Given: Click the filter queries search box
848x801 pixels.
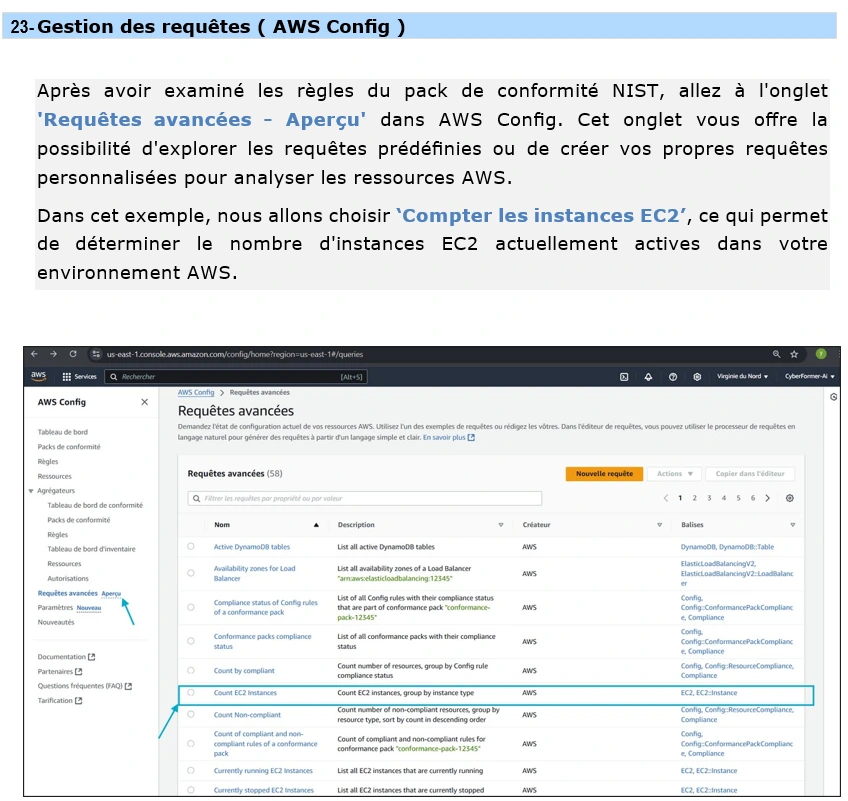Looking at the screenshot, I should tap(365, 498).
